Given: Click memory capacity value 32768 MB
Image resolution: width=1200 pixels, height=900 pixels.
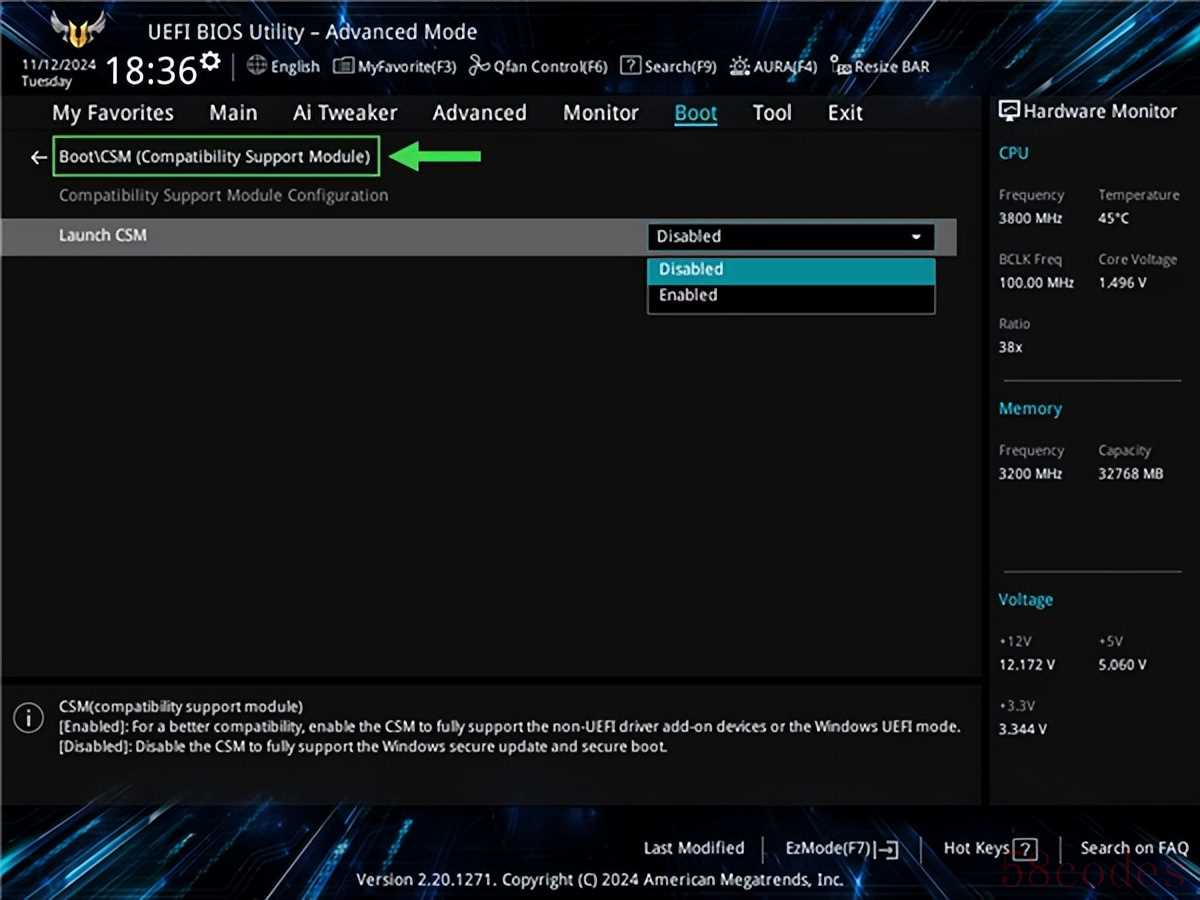Looking at the screenshot, I should pyautogui.click(x=1130, y=474).
